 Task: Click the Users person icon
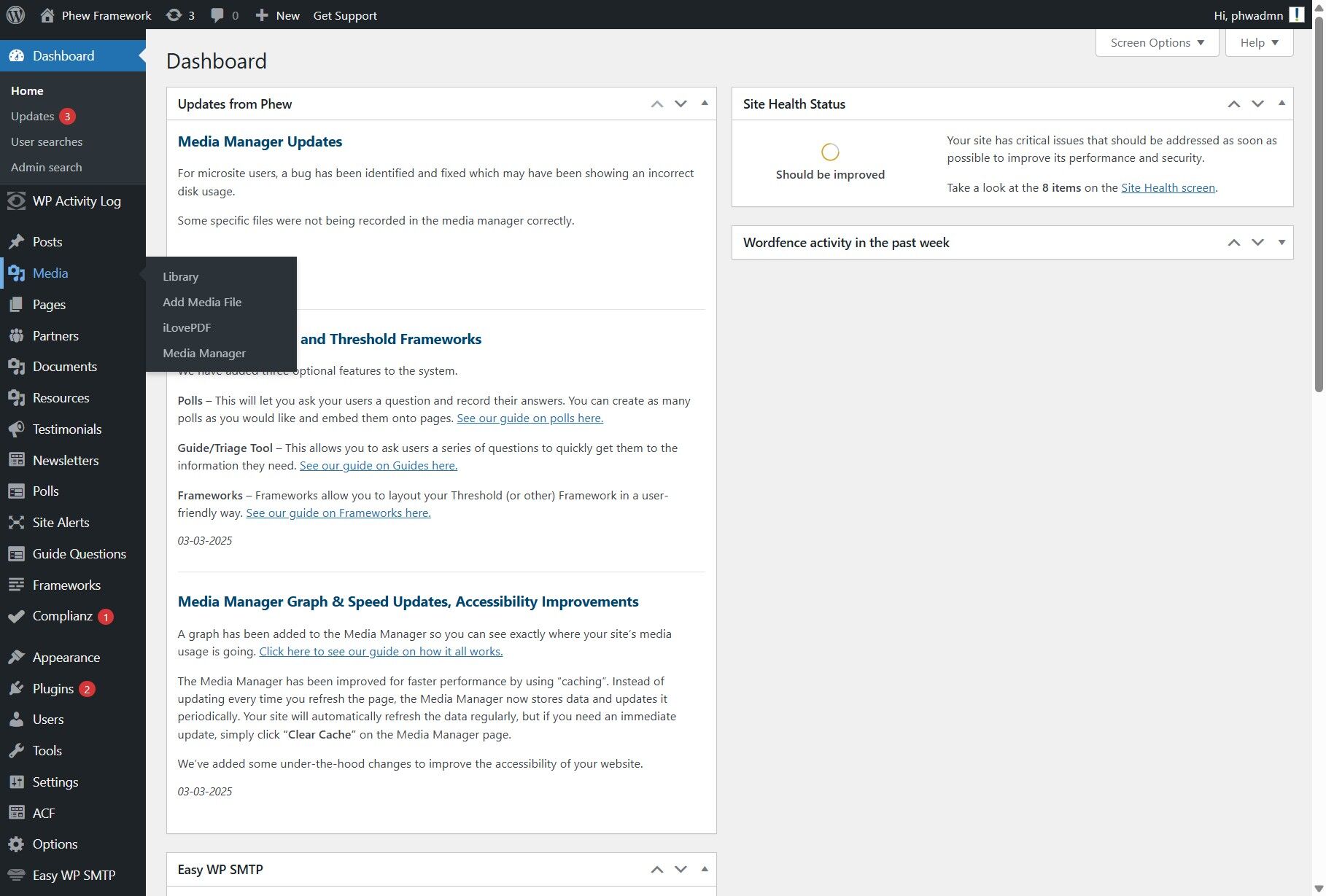[16, 720]
